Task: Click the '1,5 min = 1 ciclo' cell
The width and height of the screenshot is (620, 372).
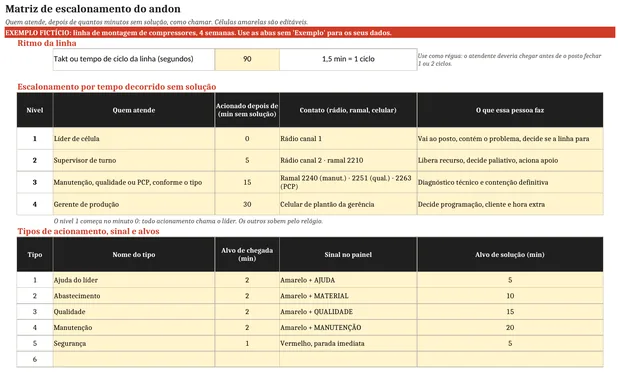Action: pos(348,59)
